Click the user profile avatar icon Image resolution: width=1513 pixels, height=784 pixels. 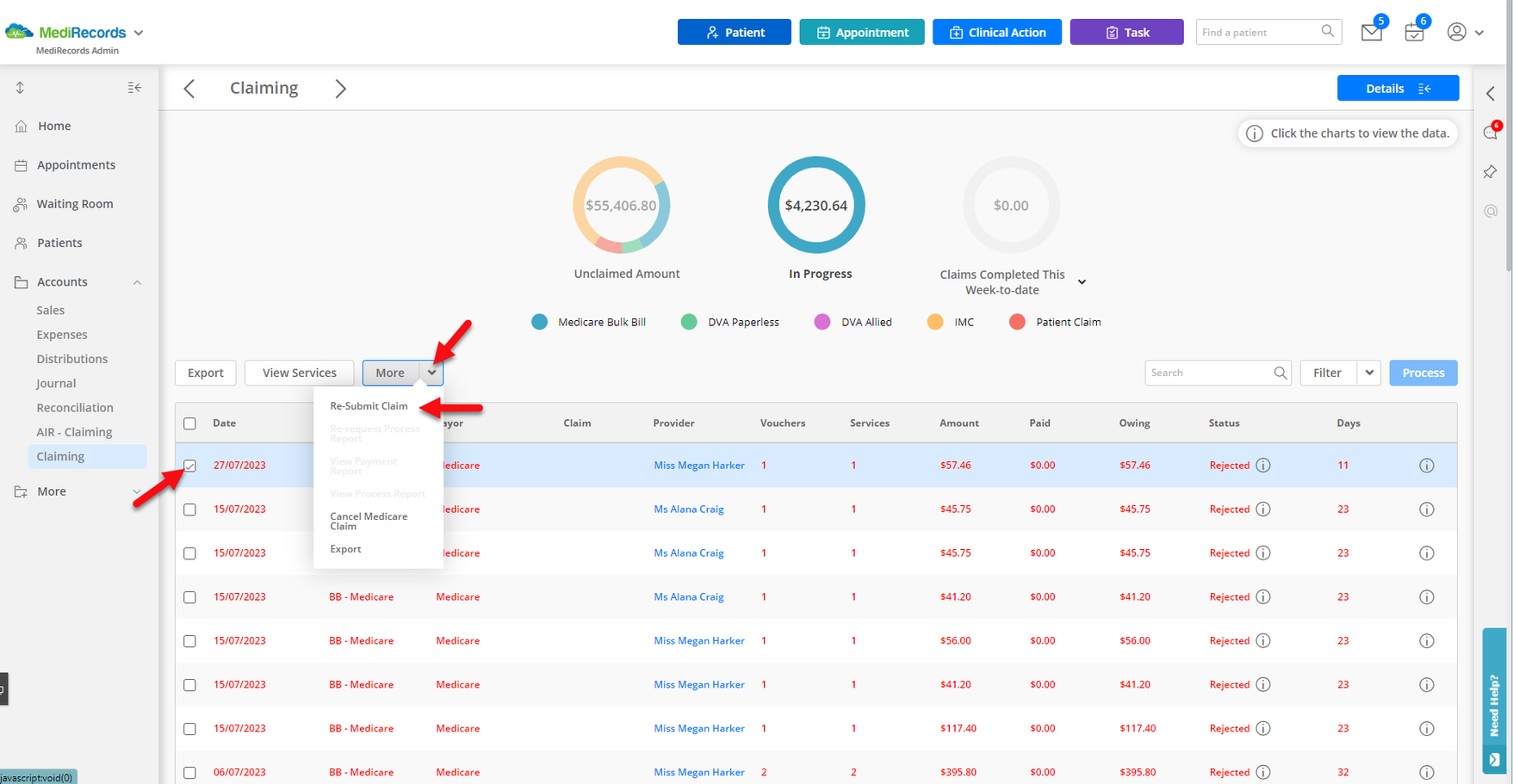pos(1456,33)
